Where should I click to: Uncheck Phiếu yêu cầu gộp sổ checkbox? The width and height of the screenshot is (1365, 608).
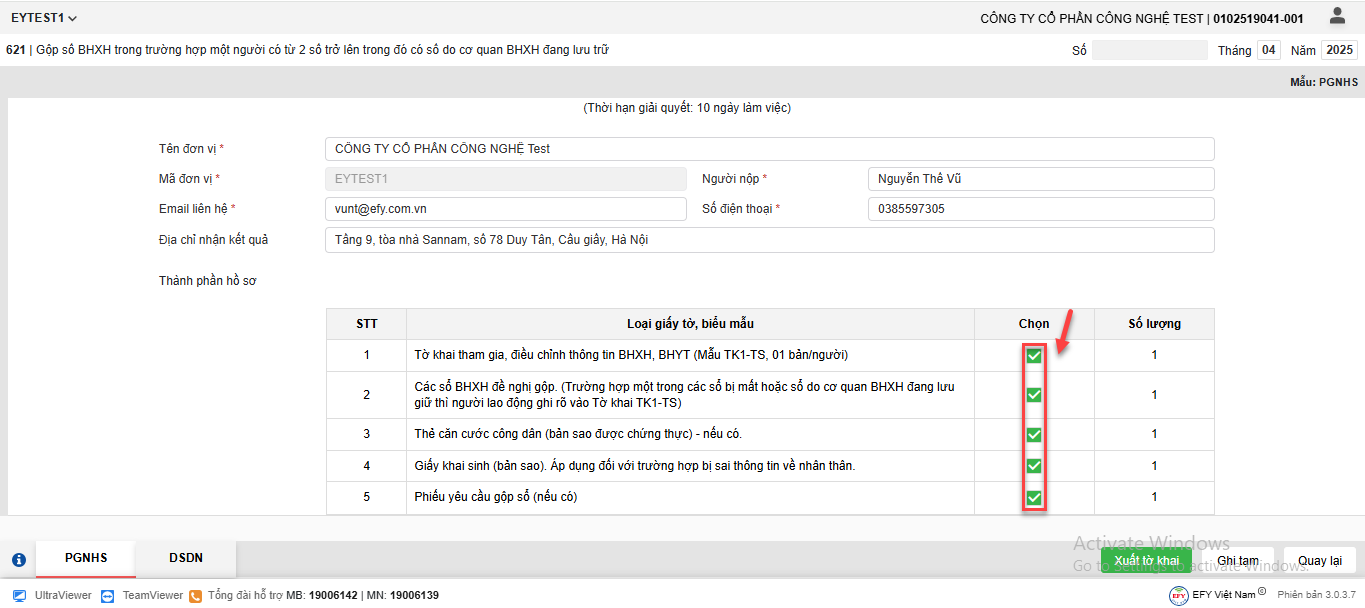pos(1034,498)
